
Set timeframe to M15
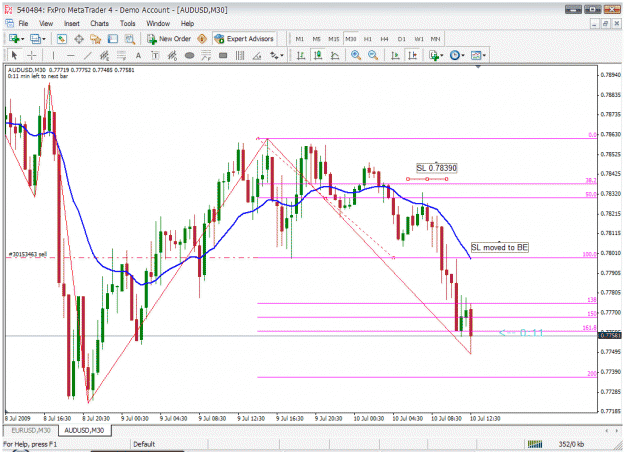click(333, 39)
